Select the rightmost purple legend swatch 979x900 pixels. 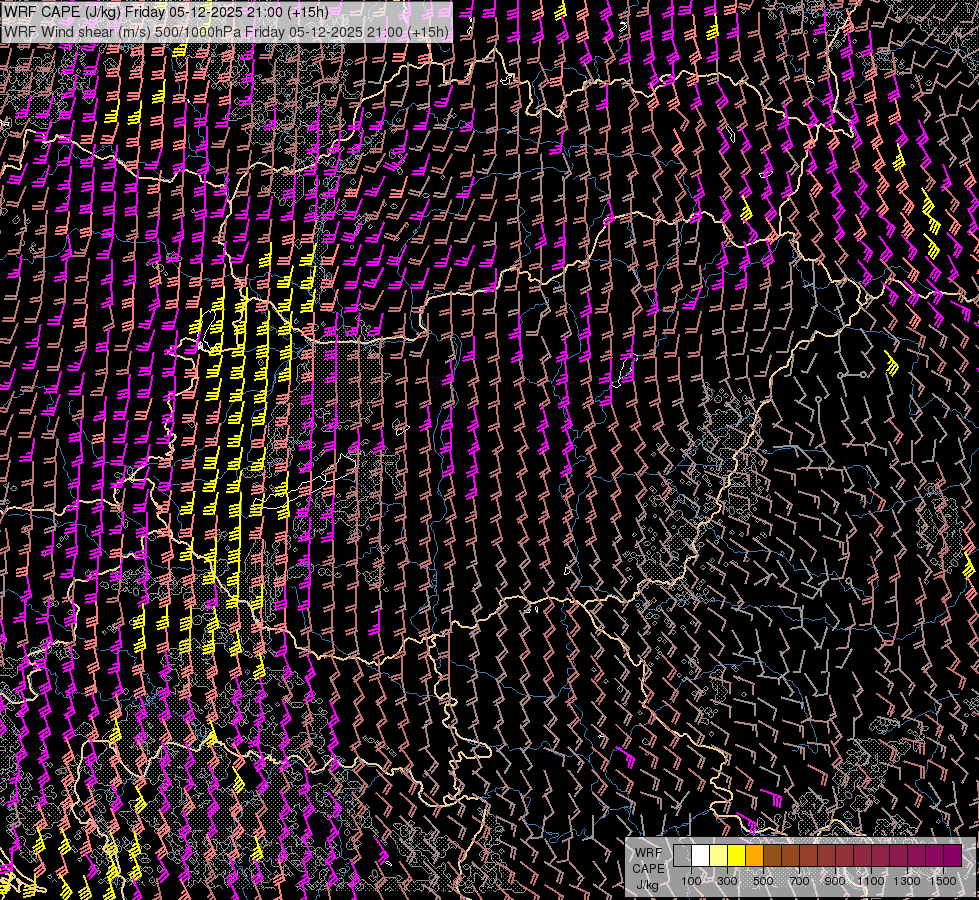pyautogui.click(x=952, y=855)
